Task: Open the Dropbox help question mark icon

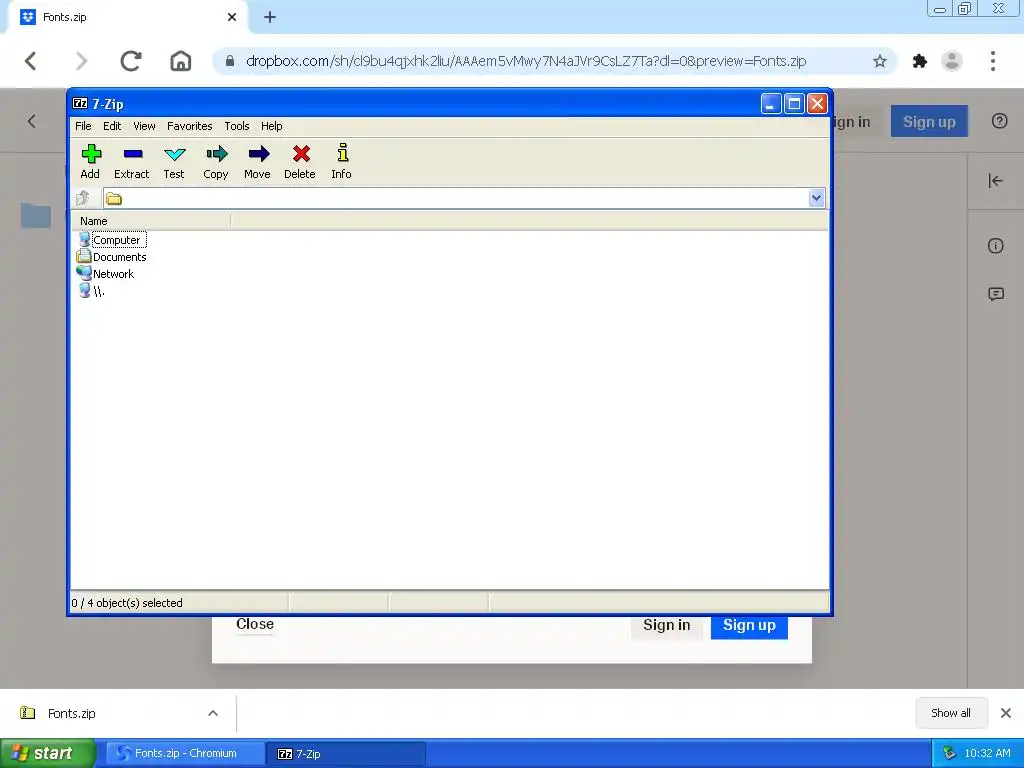Action: (x=999, y=121)
